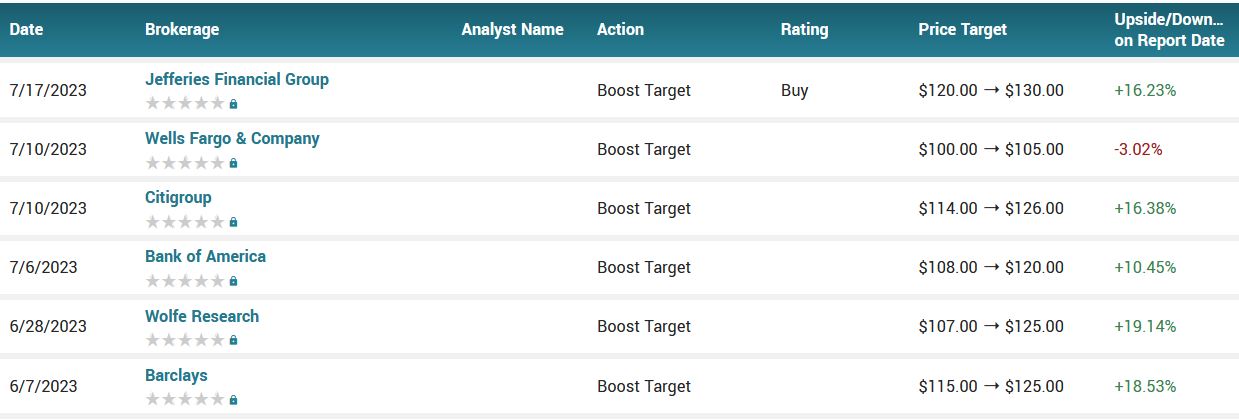Click the star rating under Citigroup
The height and width of the screenshot is (420, 1239).
tap(185, 221)
